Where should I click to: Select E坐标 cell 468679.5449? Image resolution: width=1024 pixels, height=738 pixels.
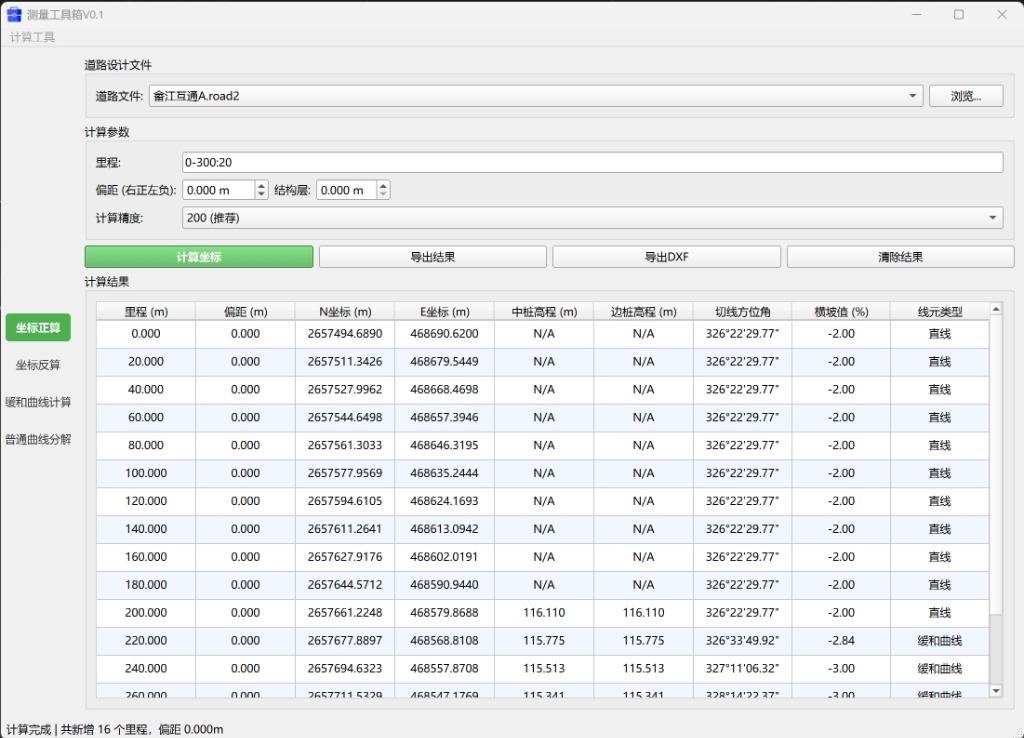pos(444,362)
